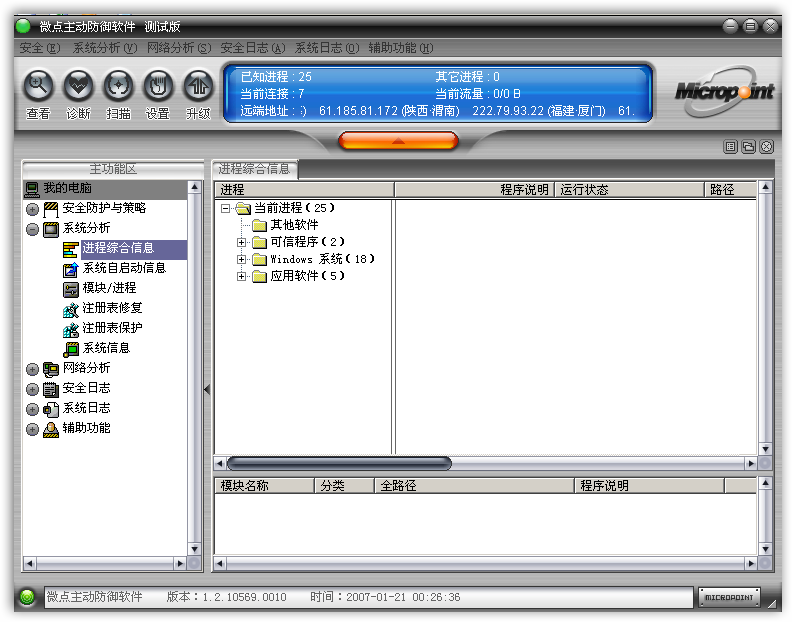Select 注册表保护 tree item
Screen dimensions: 793x623
click(x=112, y=328)
